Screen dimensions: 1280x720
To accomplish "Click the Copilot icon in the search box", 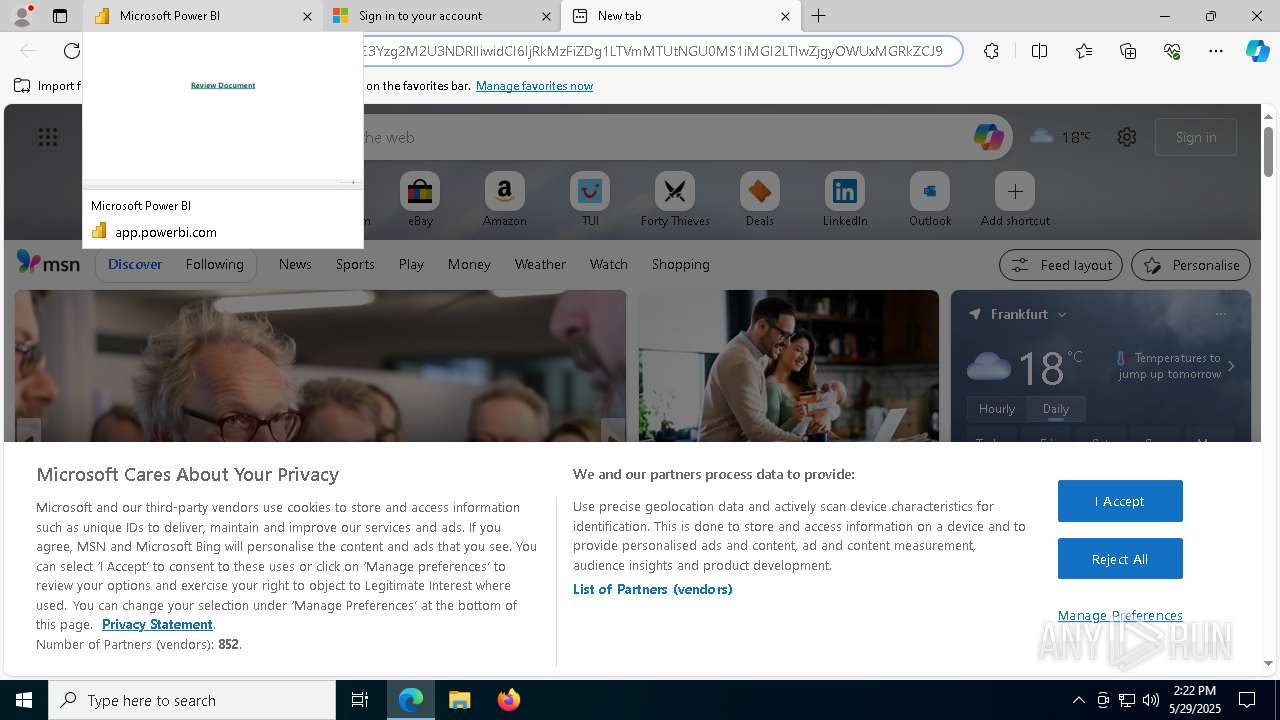I will [988, 137].
